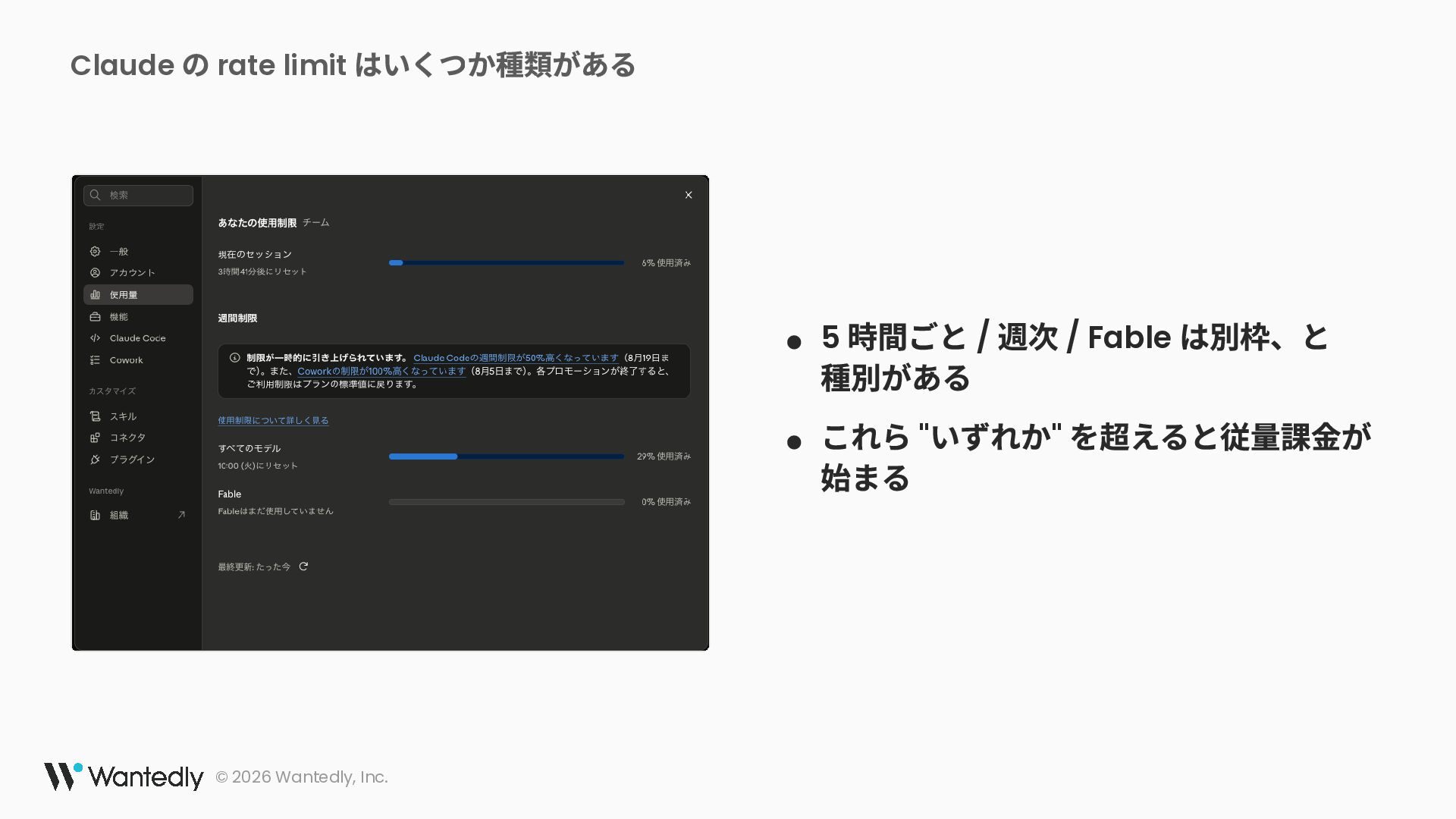Open the Claude Code週間制限が50%高く link
Screen dimensions: 1456x819
click(516, 358)
